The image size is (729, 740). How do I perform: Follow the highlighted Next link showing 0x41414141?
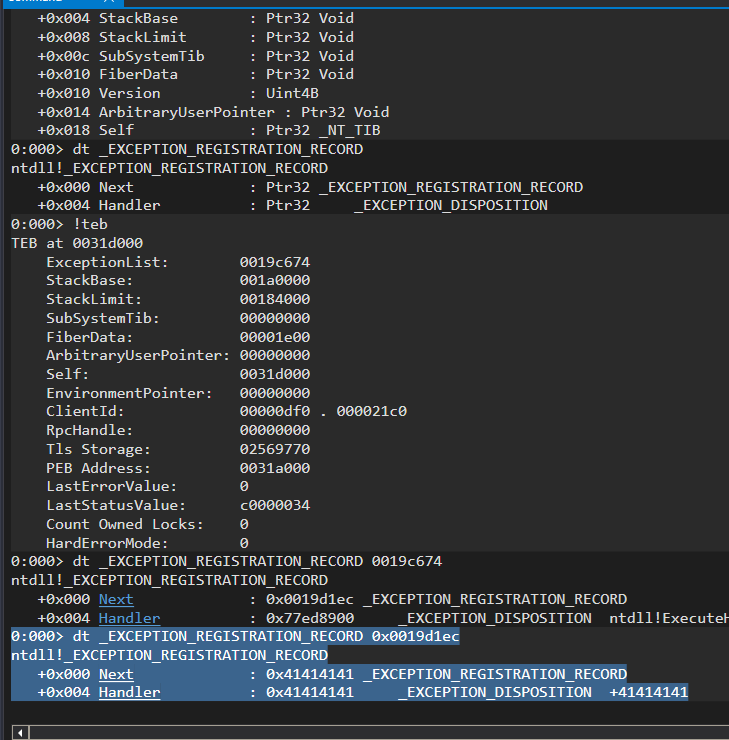coord(115,674)
